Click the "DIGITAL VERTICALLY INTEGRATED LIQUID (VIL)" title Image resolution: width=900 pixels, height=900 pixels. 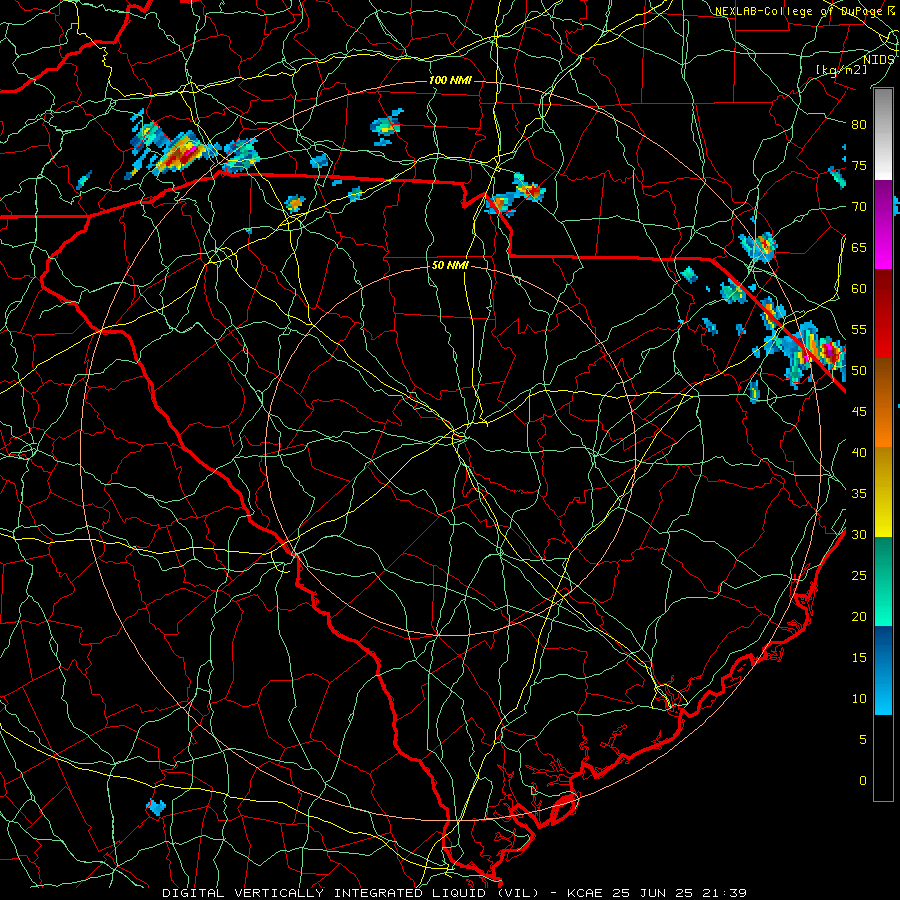pos(351,893)
